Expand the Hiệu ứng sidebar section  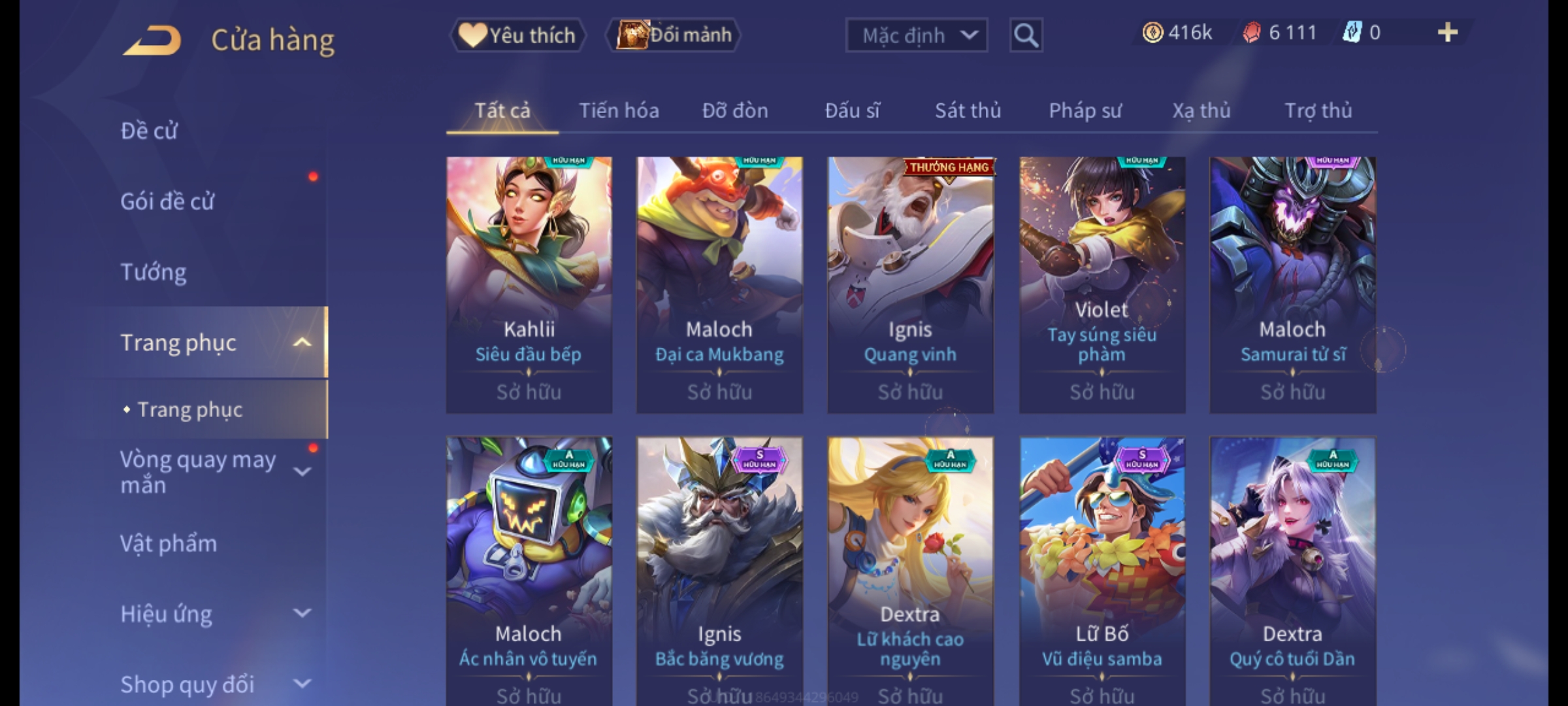tap(302, 613)
